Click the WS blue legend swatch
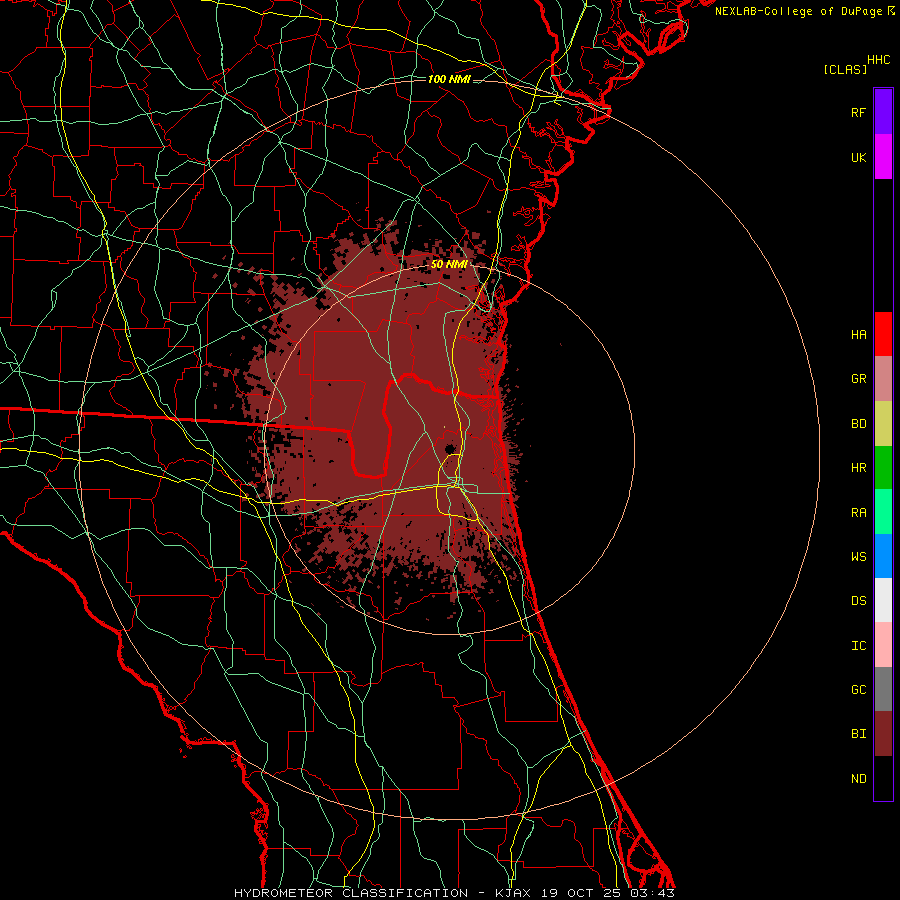The width and height of the screenshot is (900, 900). [x=883, y=556]
